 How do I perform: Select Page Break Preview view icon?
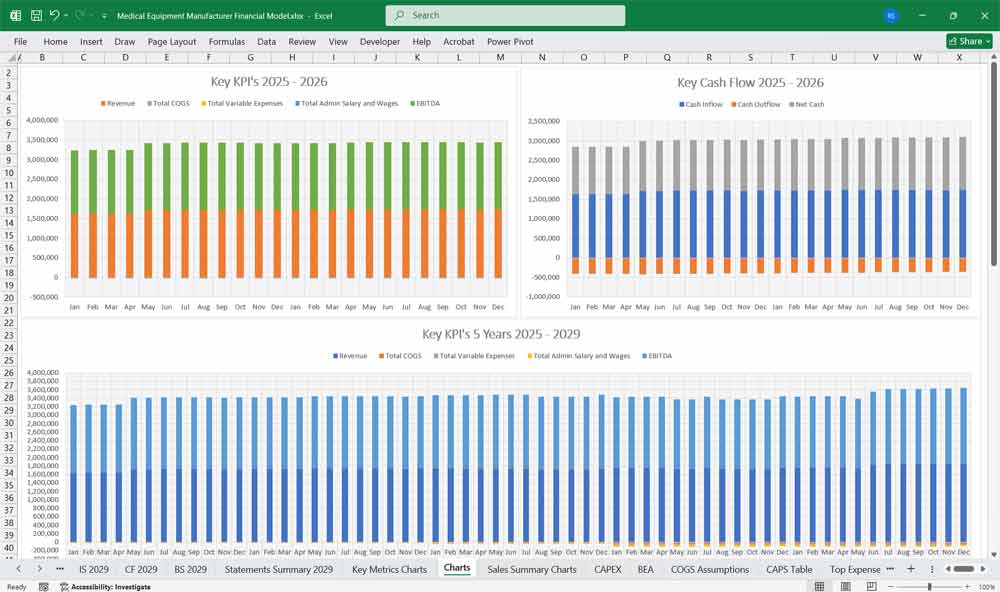coord(872,586)
